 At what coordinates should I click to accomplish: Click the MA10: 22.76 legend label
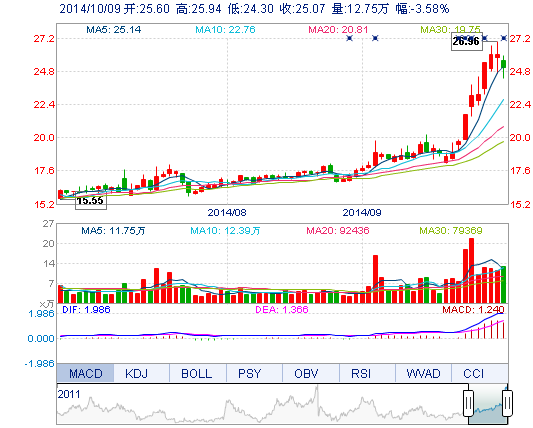click(x=225, y=30)
